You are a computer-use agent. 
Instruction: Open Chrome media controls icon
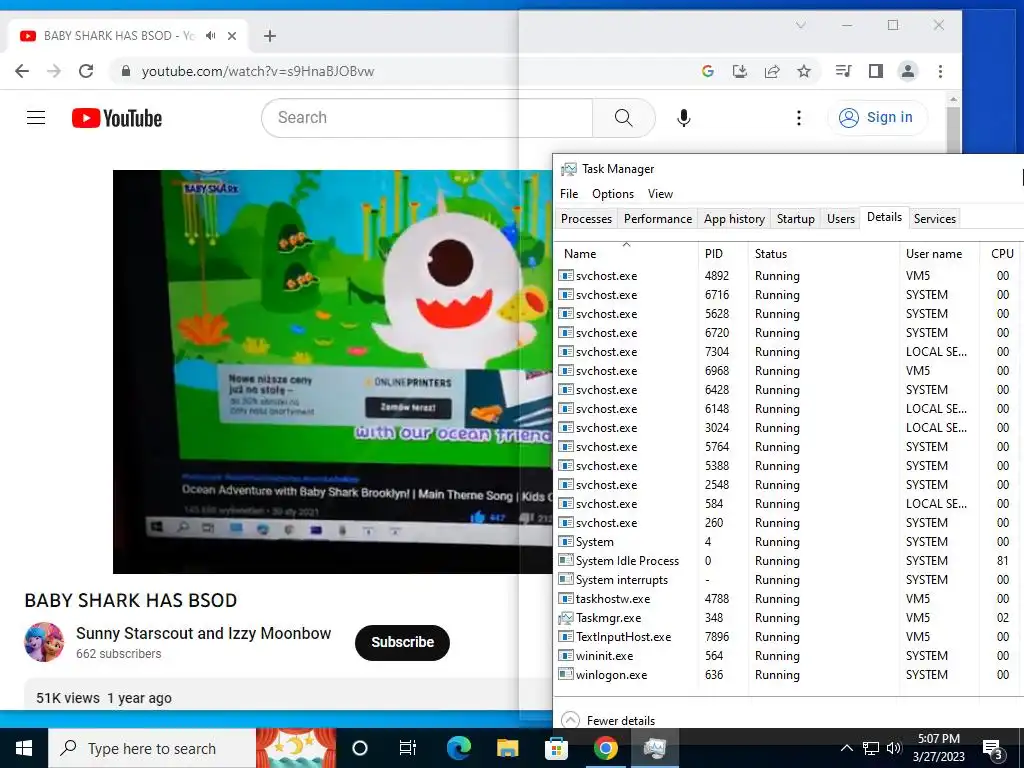843,71
